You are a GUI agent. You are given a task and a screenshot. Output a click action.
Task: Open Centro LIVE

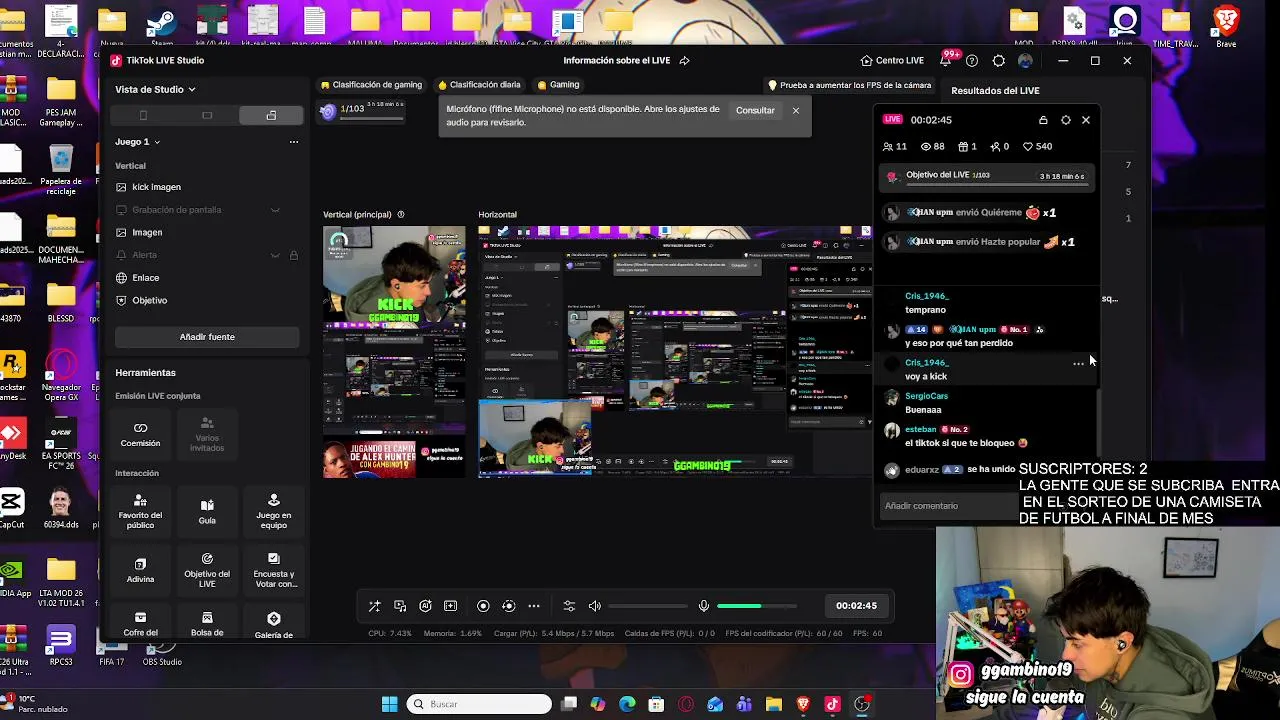click(x=892, y=60)
